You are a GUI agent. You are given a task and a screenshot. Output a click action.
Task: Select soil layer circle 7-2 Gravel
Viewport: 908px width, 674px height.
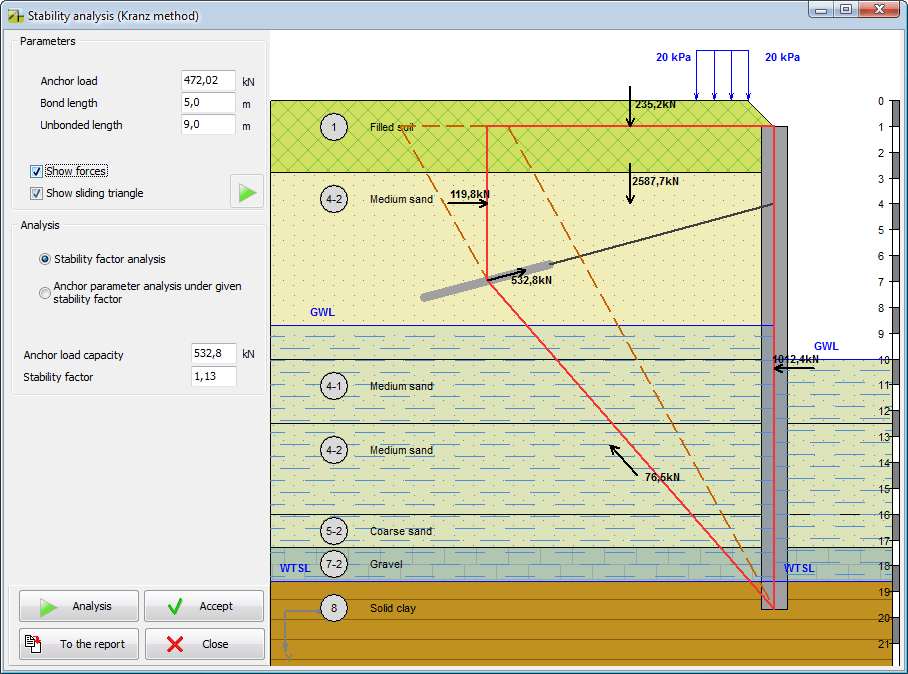334,564
